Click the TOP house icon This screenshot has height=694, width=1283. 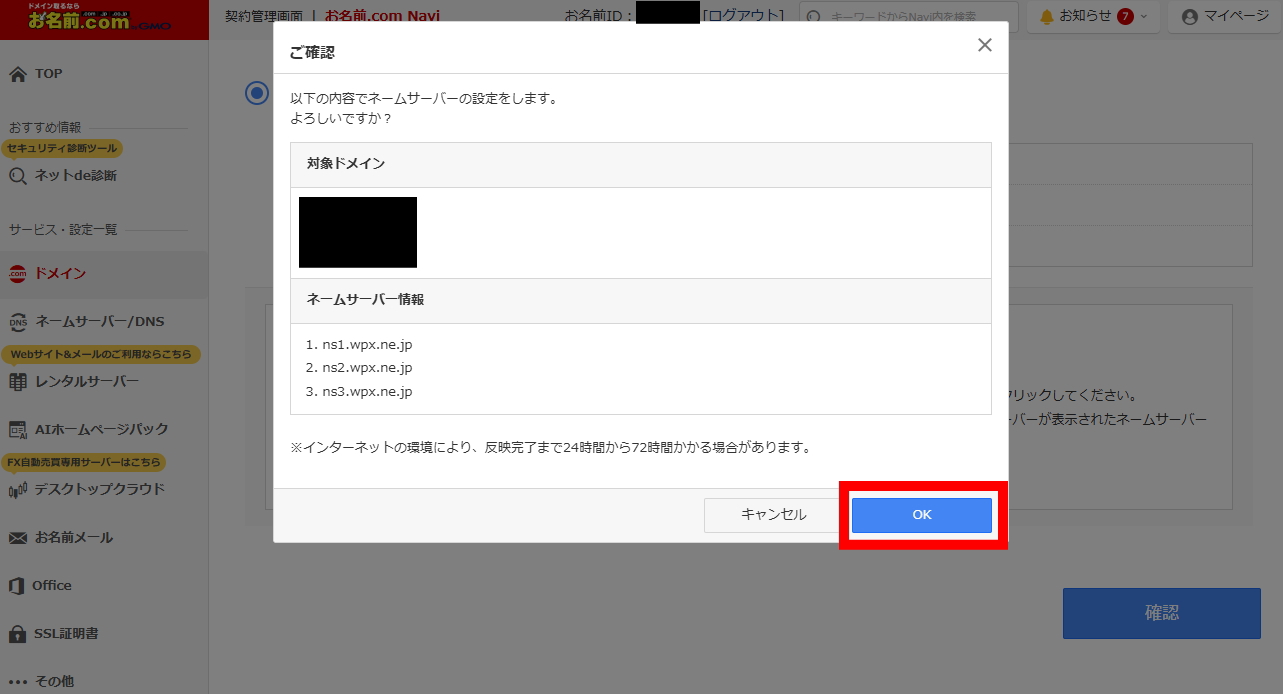17,74
